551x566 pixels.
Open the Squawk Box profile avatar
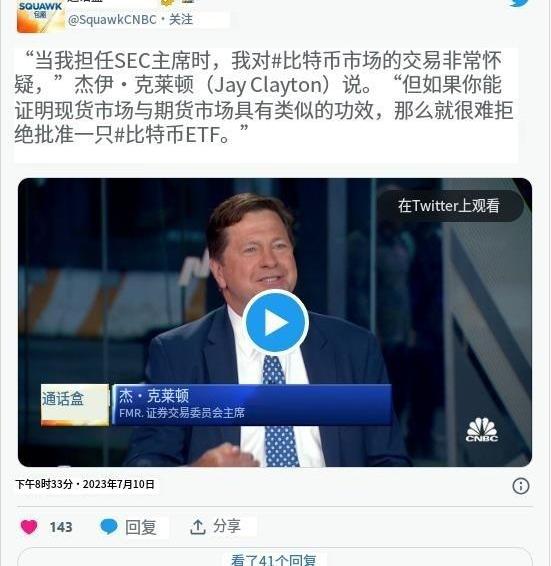point(41,16)
